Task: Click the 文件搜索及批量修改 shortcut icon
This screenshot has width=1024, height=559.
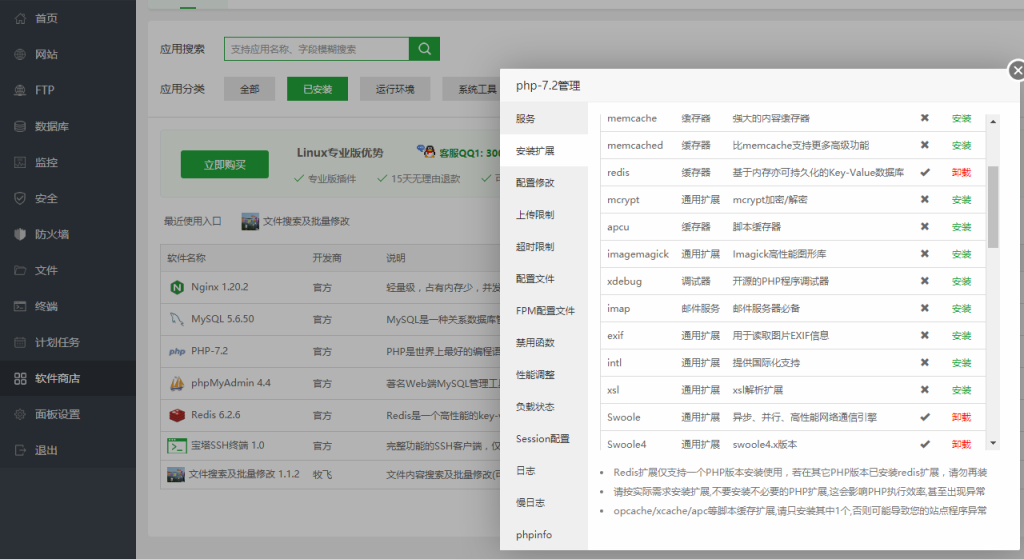Action: [x=250, y=221]
